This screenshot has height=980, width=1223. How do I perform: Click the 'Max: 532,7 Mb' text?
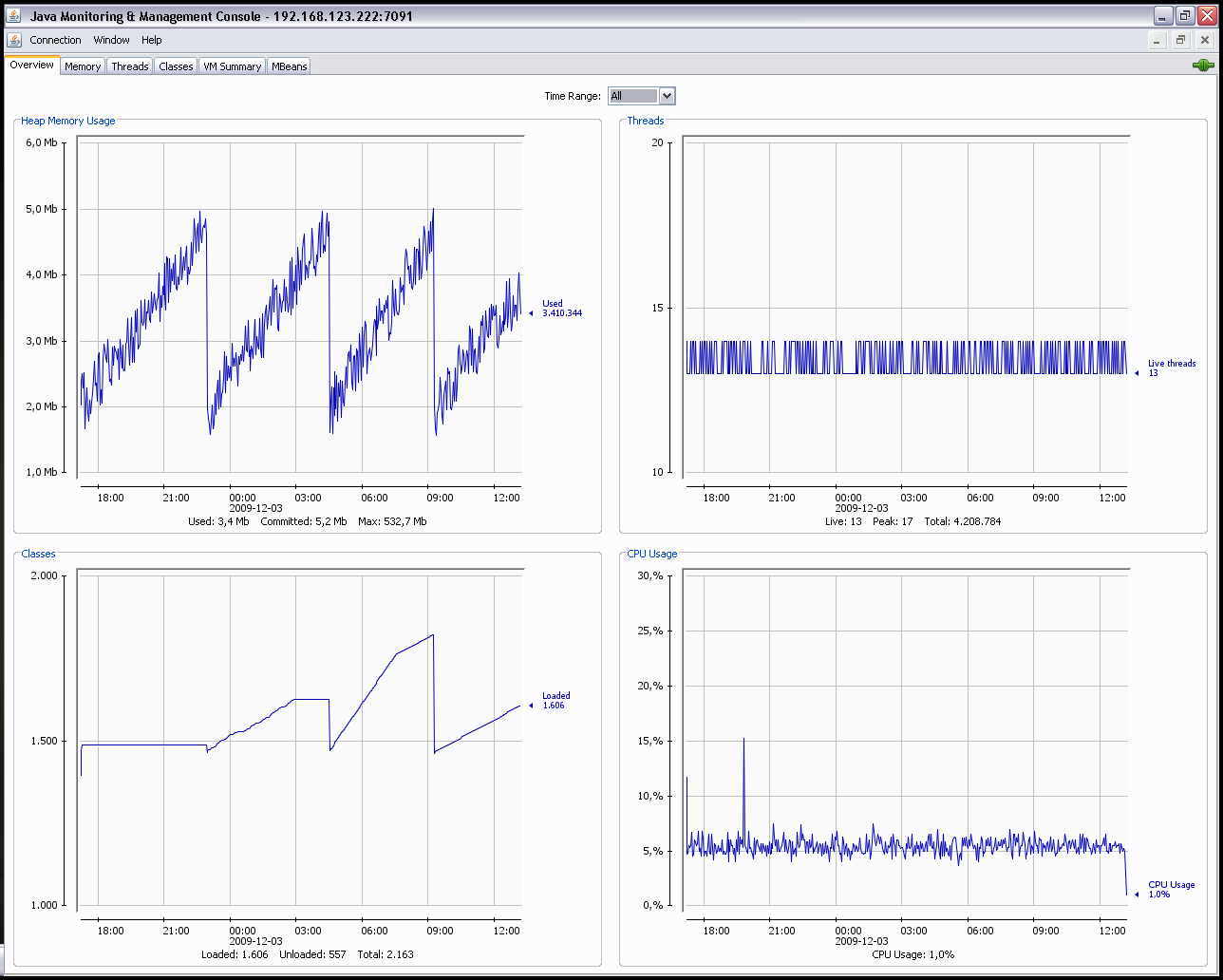click(392, 521)
